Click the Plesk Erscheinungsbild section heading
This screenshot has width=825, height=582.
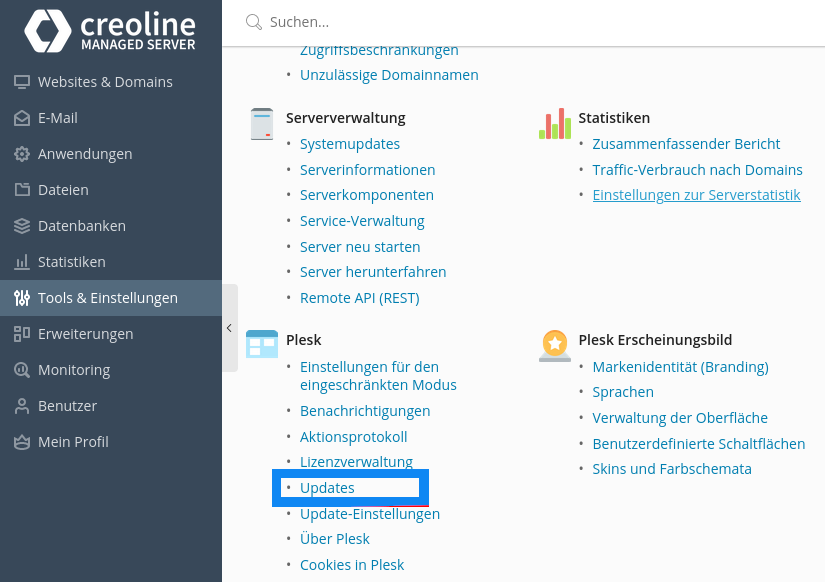pyautogui.click(x=655, y=340)
